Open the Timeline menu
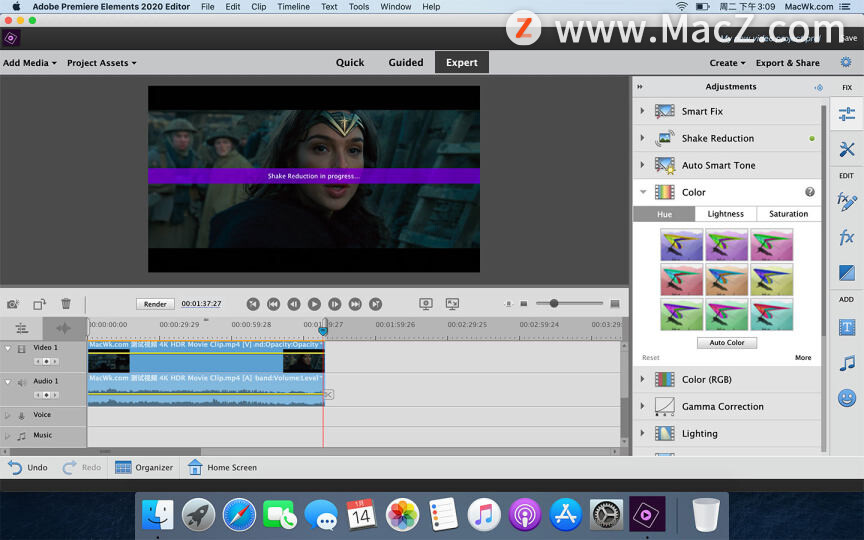The image size is (864, 540). pos(293,7)
